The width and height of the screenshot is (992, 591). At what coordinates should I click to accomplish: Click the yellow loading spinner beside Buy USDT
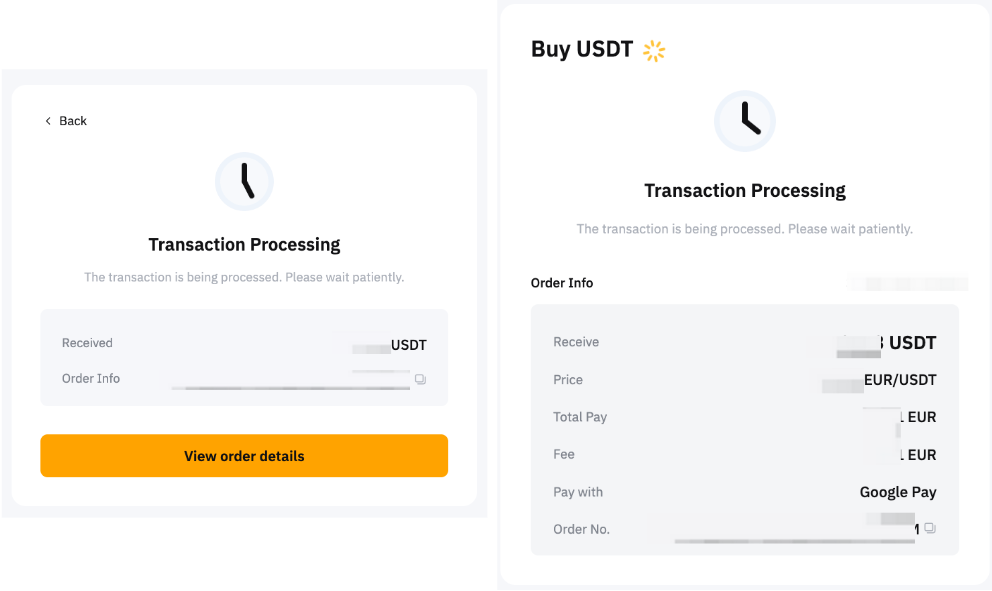[654, 50]
